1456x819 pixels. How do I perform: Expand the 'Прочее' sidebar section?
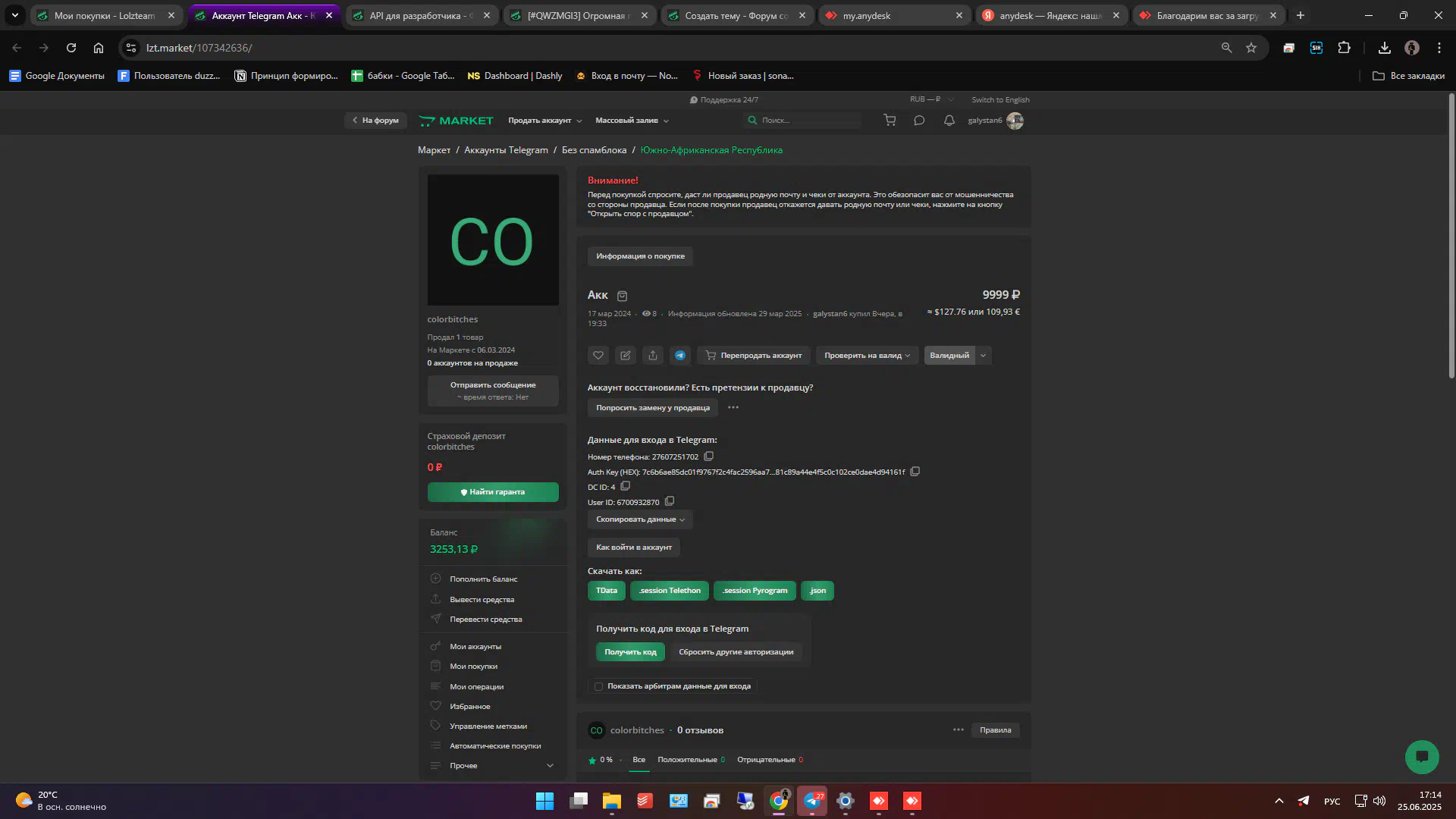coord(493,765)
